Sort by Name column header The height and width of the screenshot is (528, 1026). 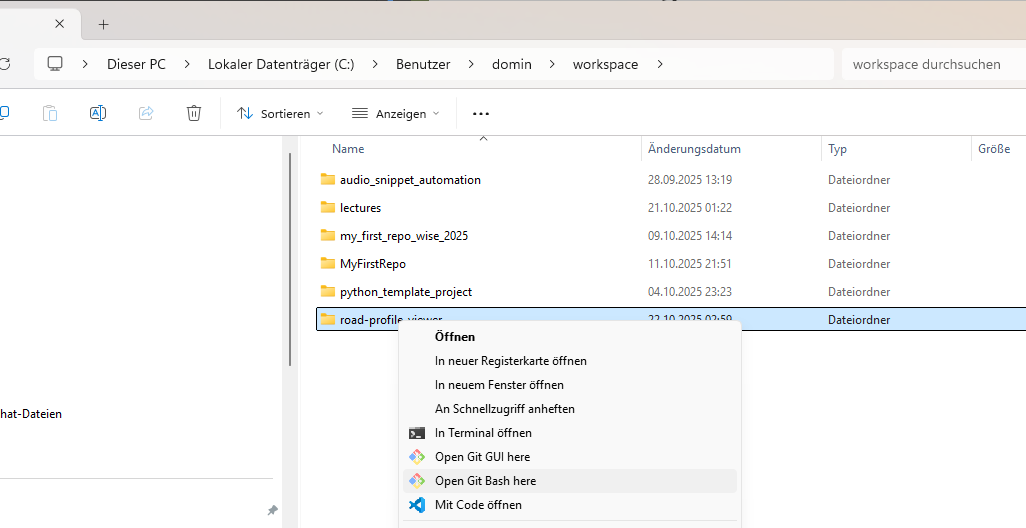tap(348, 149)
